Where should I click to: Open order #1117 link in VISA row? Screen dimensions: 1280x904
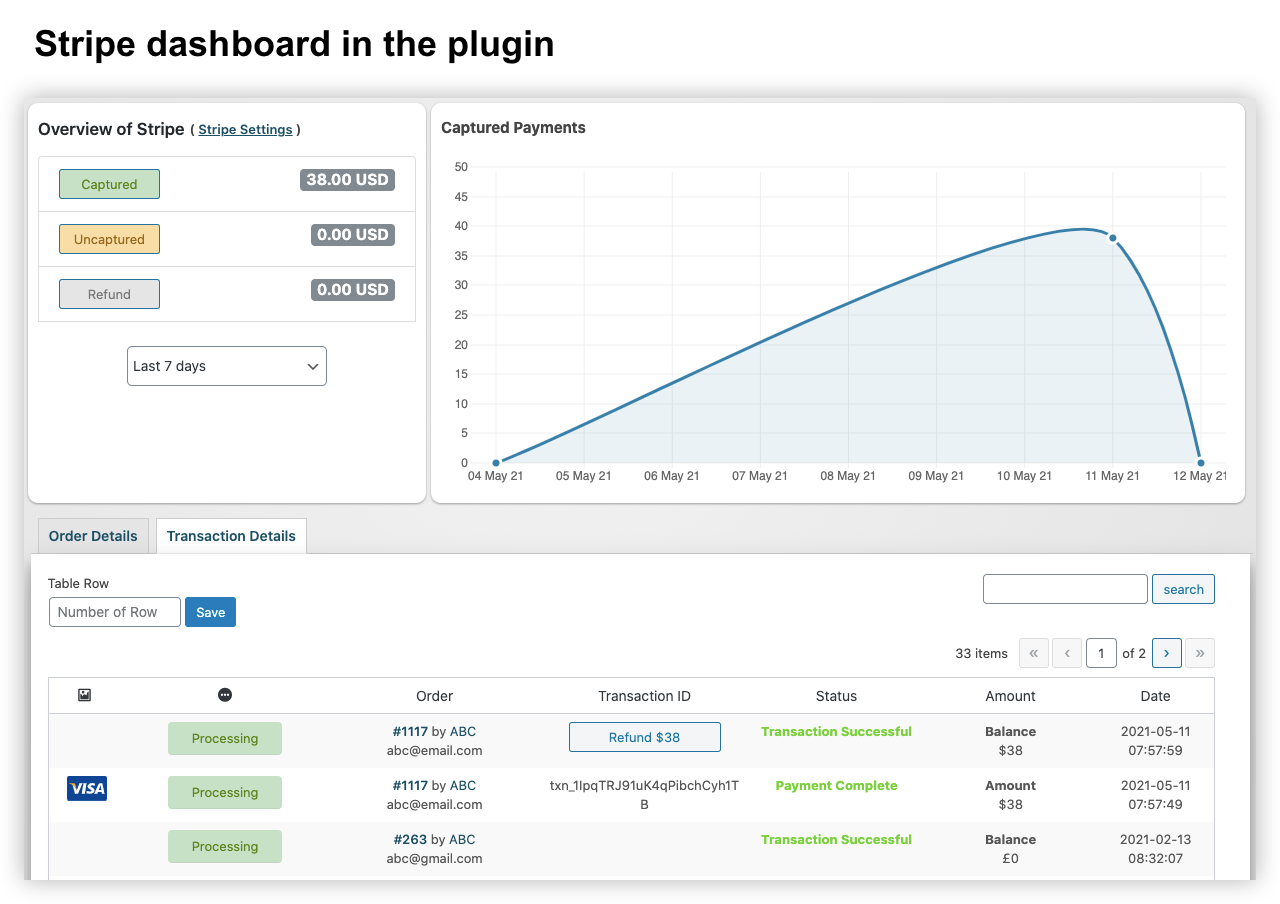tap(410, 785)
